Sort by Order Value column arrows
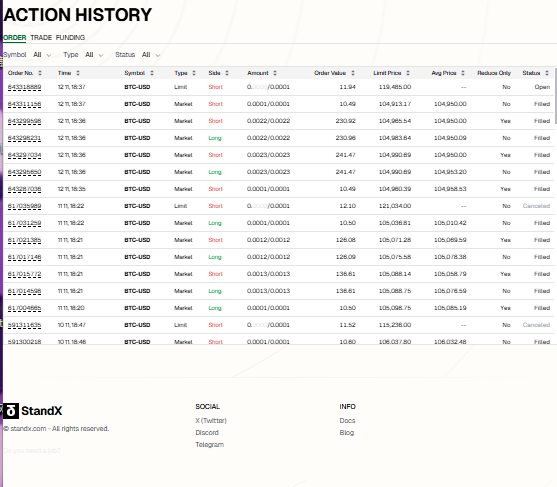The height and width of the screenshot is (487, 557). coord(353,73)
